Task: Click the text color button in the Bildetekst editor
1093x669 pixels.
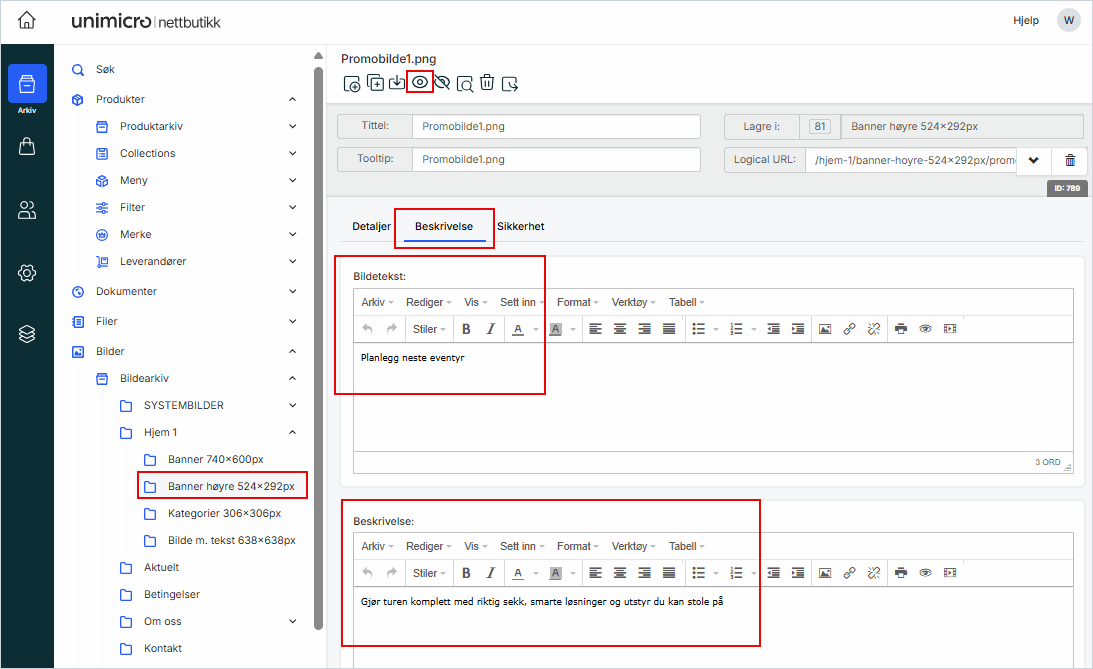Action: pyautogui.click(x=518, y=329)
